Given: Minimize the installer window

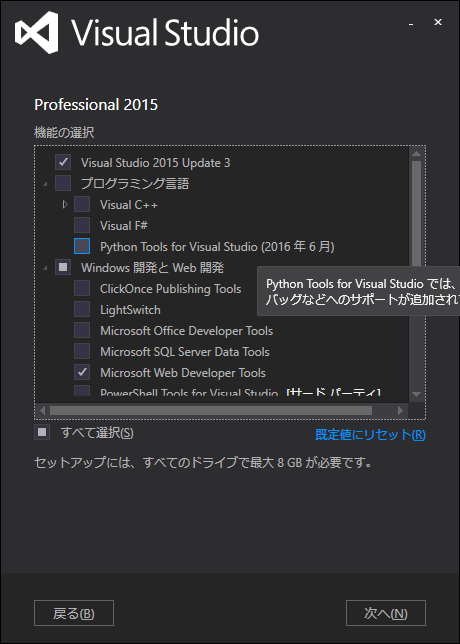Looking at the screenshot, I should 410,24.
